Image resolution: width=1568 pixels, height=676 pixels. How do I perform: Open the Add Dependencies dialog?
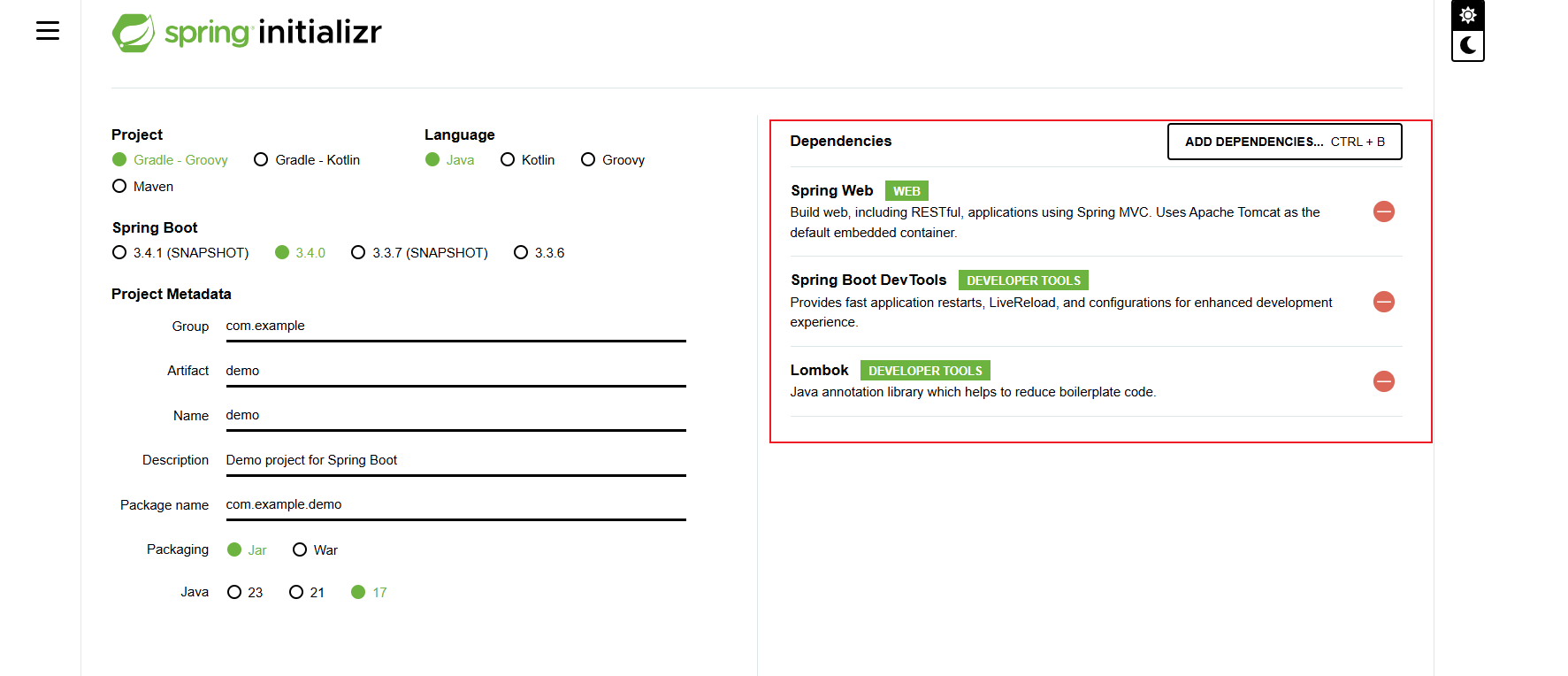[x=1285, y=142]
